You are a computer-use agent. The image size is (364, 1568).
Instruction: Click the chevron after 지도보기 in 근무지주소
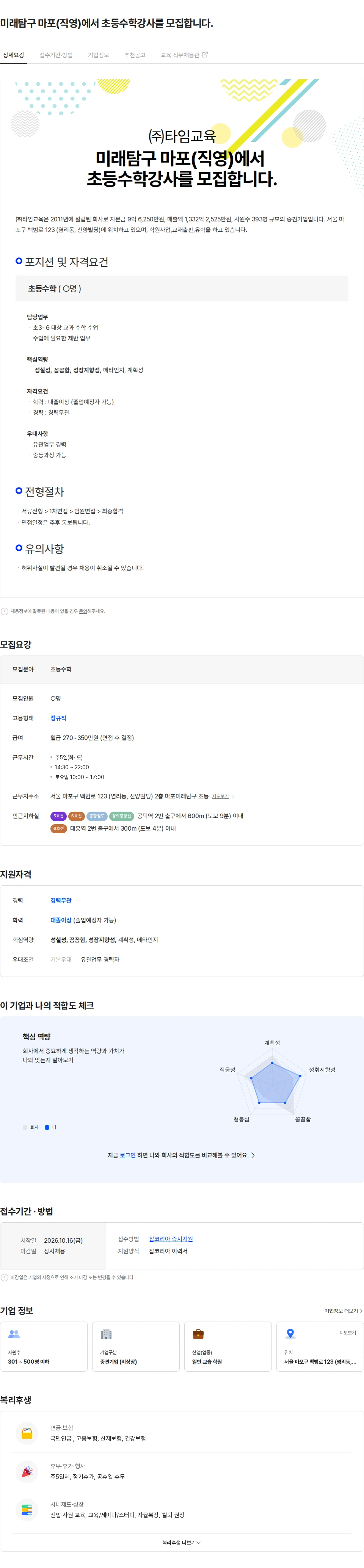[233, 796]
